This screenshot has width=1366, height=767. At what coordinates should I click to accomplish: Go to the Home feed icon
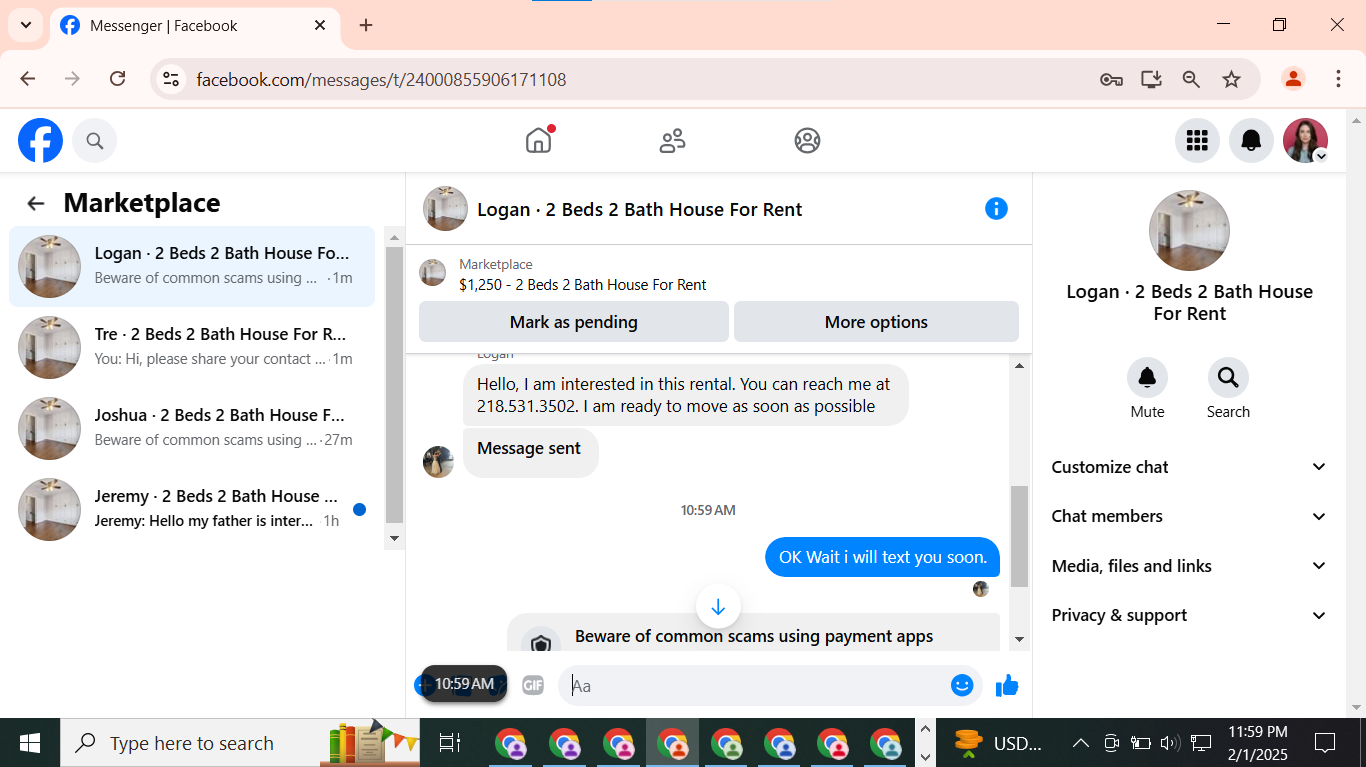pyautogui.click(x=538, y=141)
